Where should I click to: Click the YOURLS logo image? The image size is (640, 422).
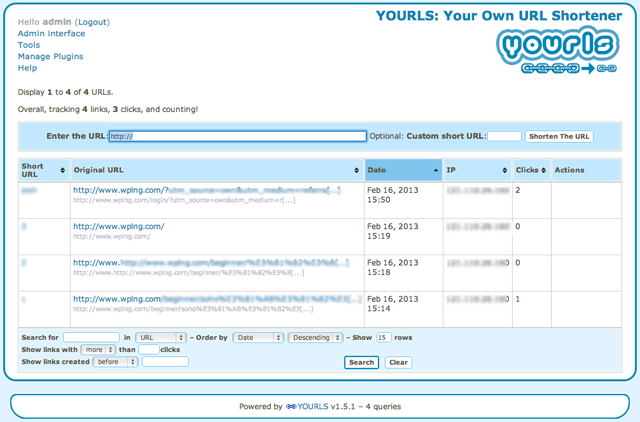tap(558, 51)
